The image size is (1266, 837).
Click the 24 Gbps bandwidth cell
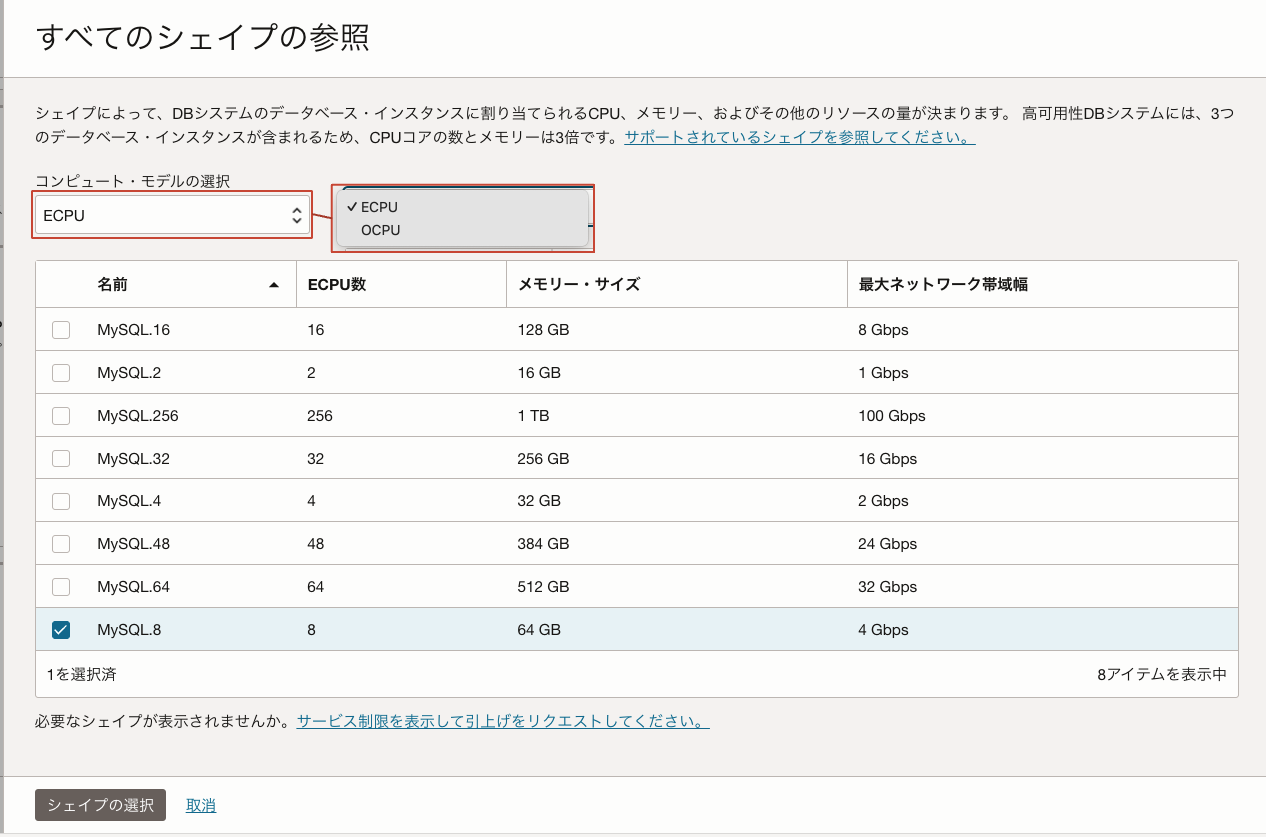coord(887,544)
